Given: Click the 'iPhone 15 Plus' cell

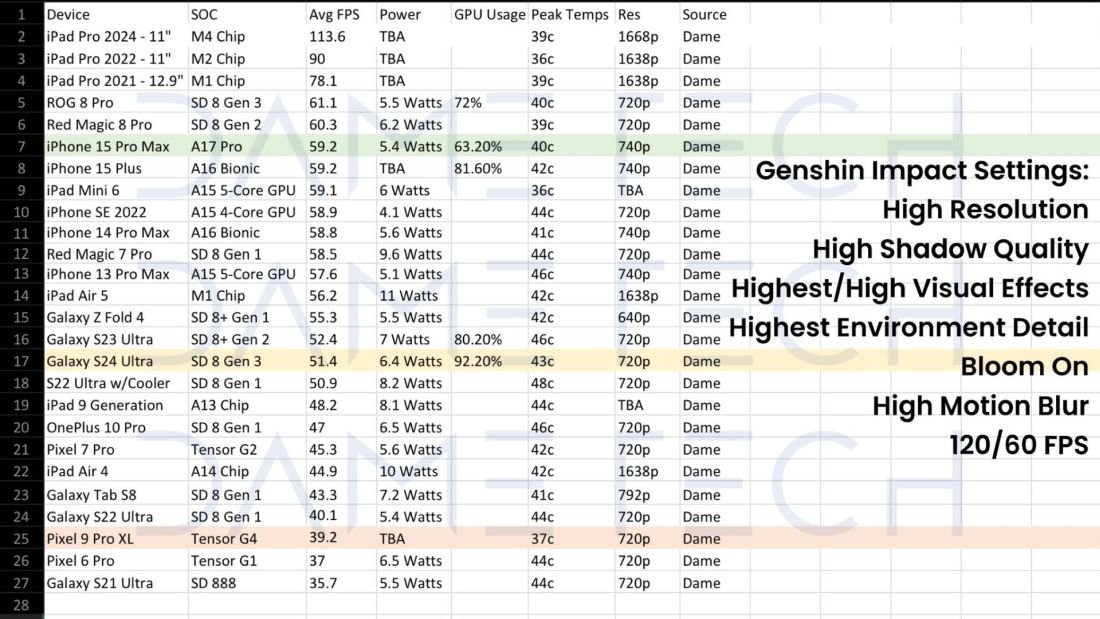Looking at the screenshot, I should coord(116,168).
